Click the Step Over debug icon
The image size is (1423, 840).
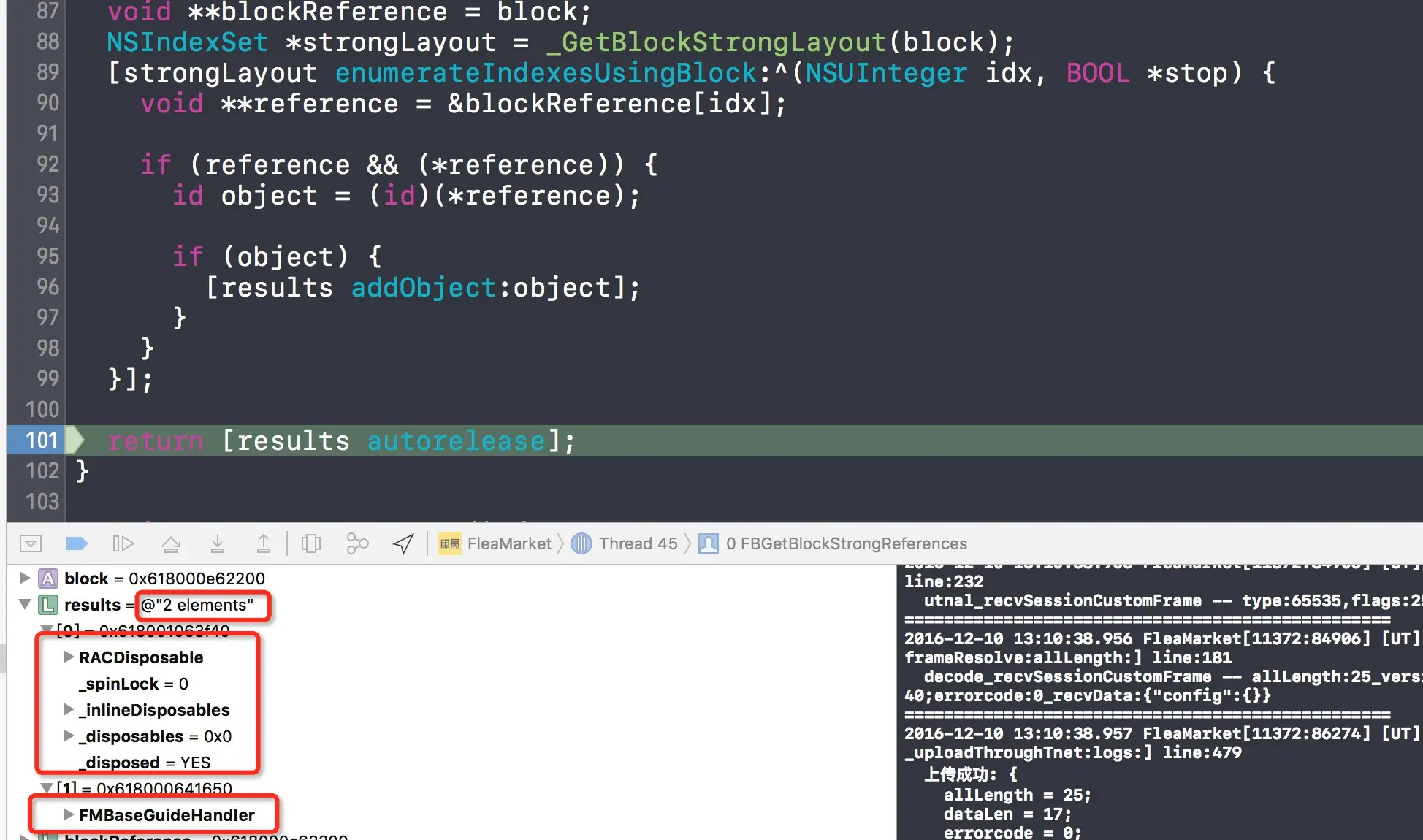click(x=171, y=543)
